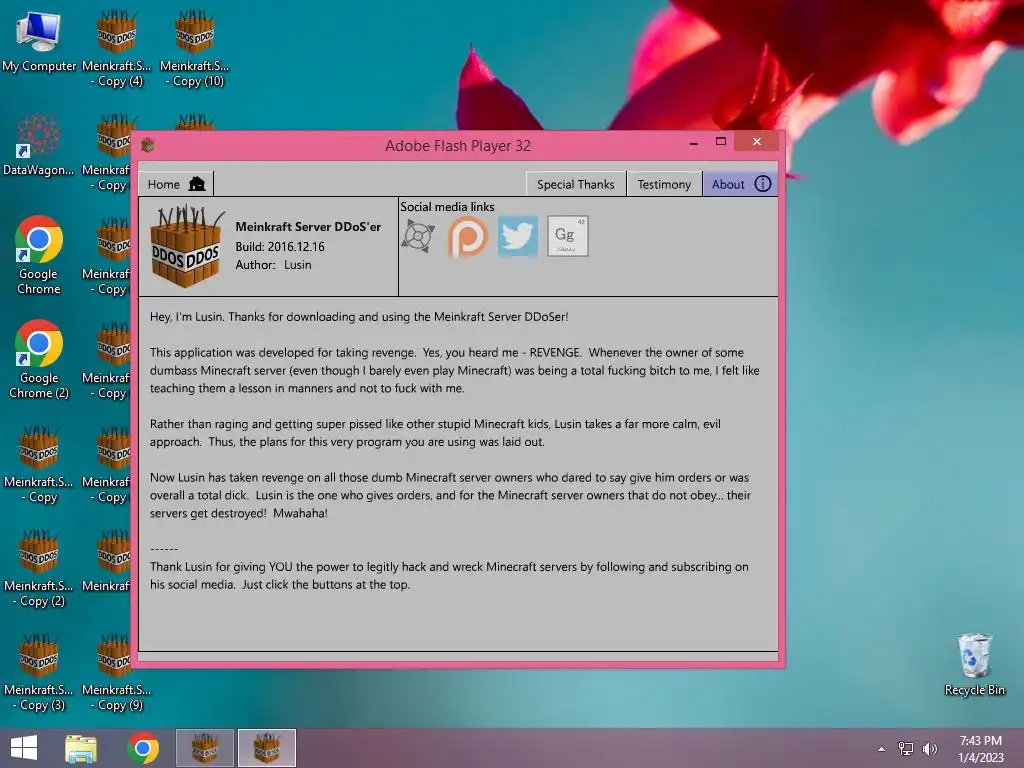This screenshot has height=768, width=1024.
Task: Select Meinkraft.S... - Copy (9) desktop icon
Action: point(116,672)
